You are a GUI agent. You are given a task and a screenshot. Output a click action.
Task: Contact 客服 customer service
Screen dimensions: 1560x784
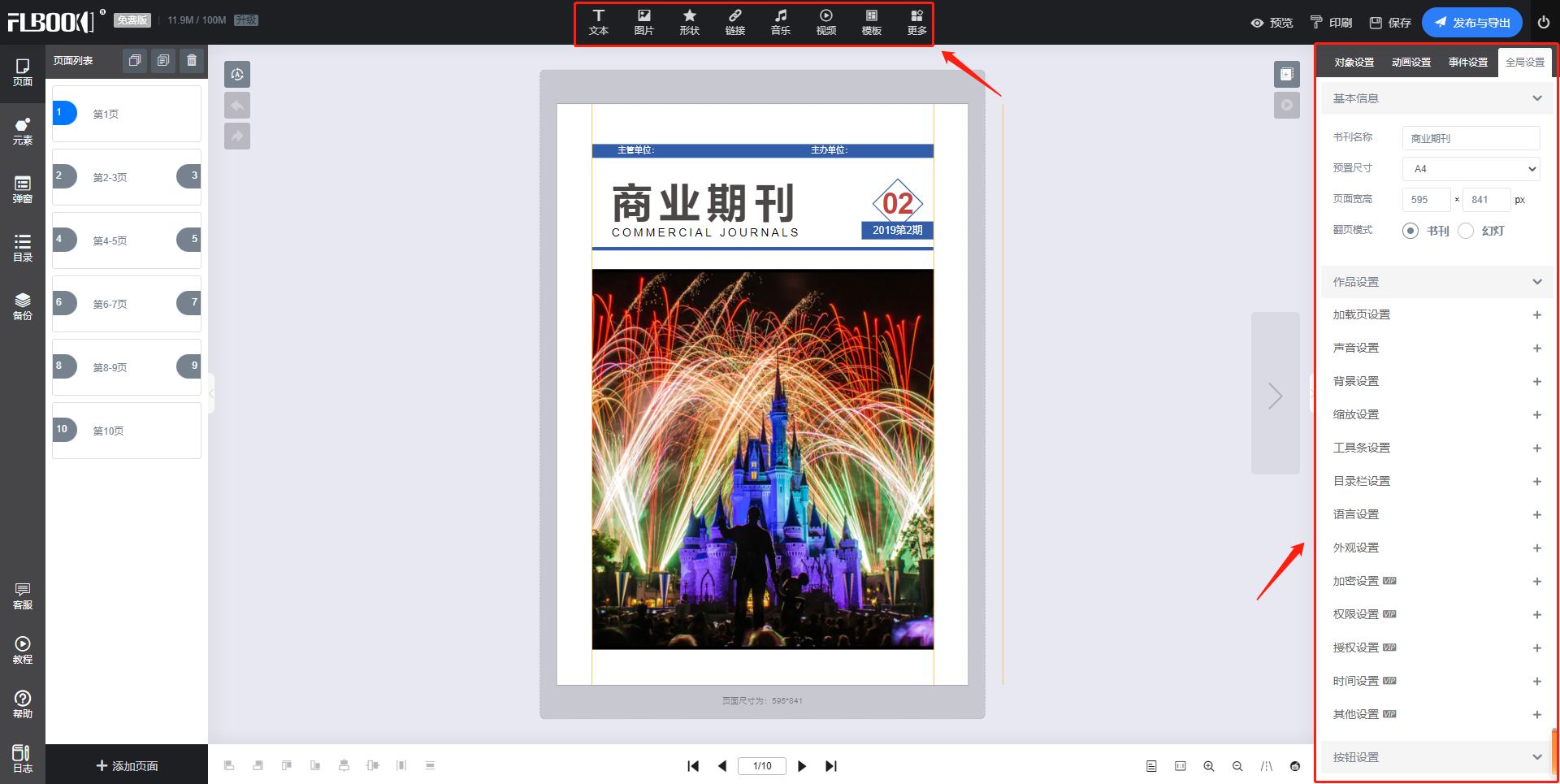(23, 596)
